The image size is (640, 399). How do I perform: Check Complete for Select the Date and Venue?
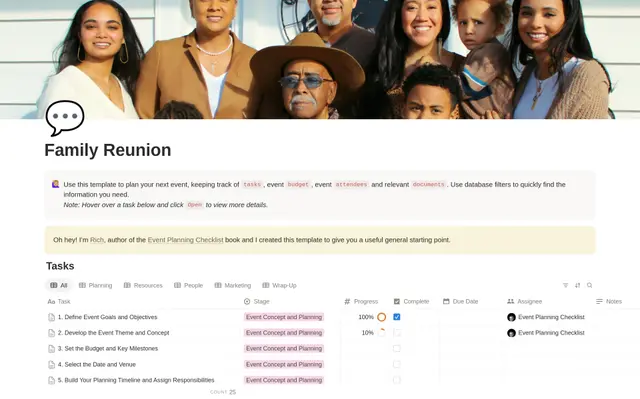pos(397,364)
